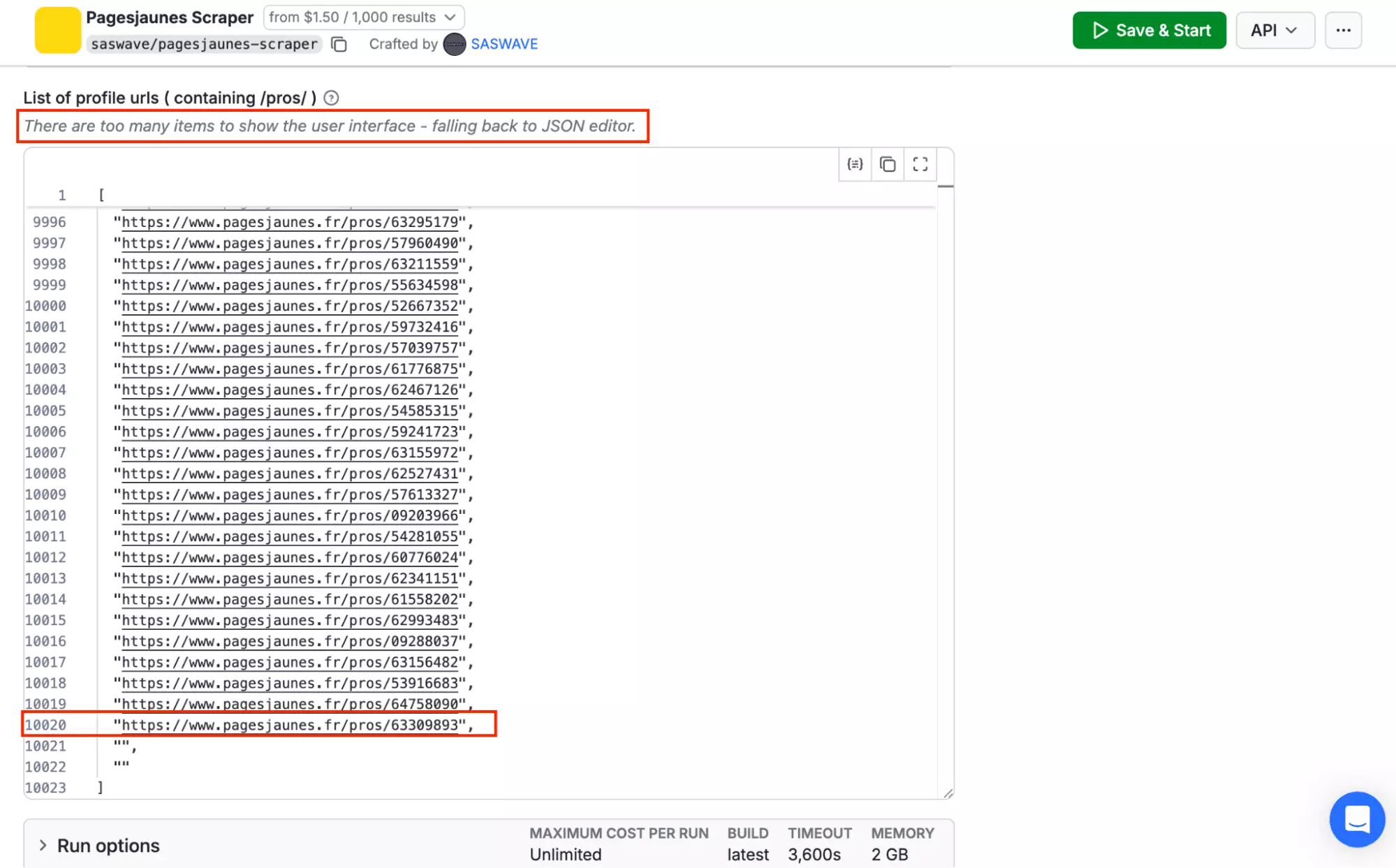
Task: Click URL ending in 63156482
Action: point(291,662)
